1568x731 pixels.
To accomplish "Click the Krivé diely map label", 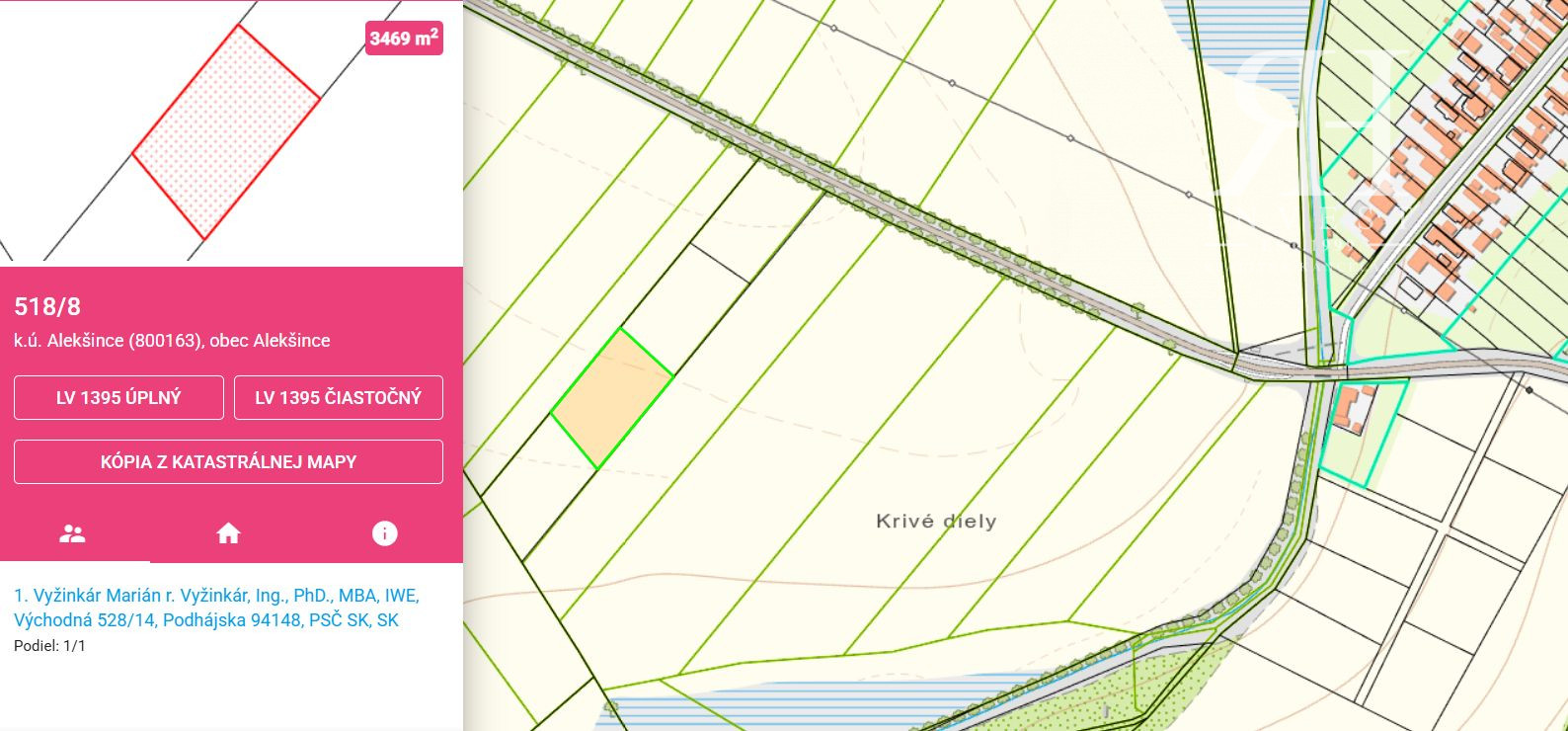I will point(936,522).
